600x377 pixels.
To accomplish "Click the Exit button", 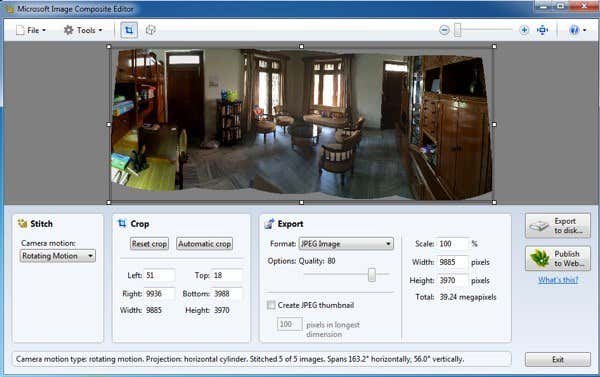I will 558,359.
